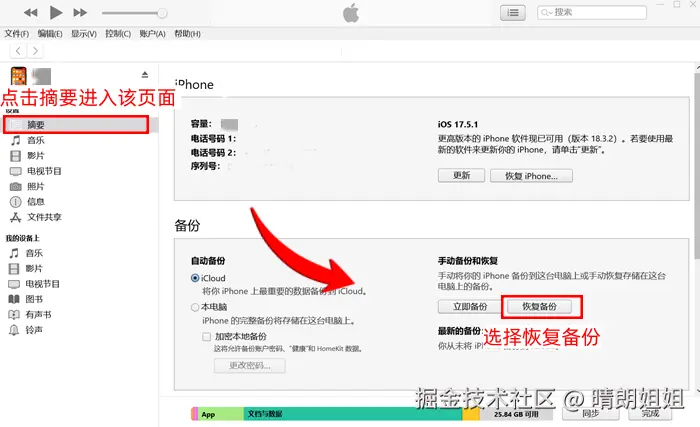
Task: Click TV icon under 我的设备上
Action: point(14,284)
